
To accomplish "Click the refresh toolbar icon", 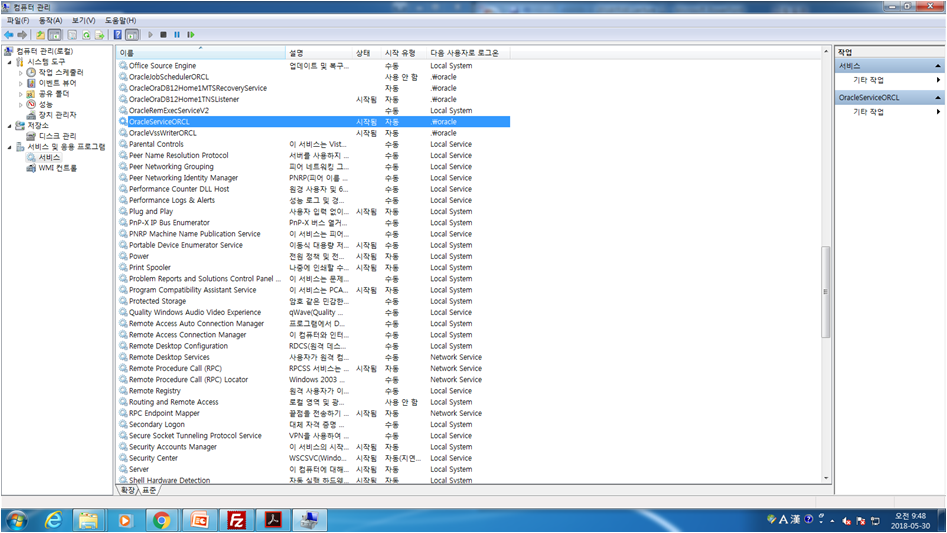I will (86, 35).
